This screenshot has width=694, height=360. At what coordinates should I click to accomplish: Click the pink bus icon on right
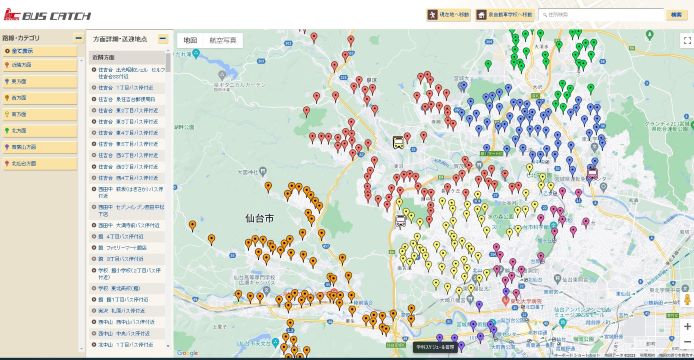[592, 173]
